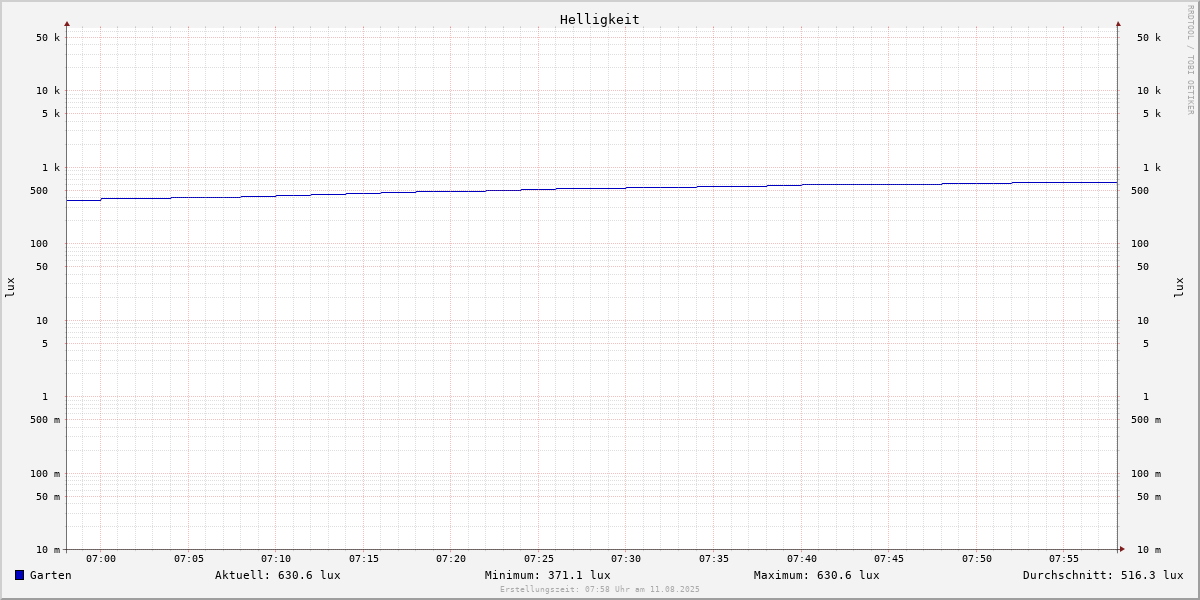Screen dimensions: 1200x600
Task: Click the 07:15 time axis label
Action: tap(364, 559)
